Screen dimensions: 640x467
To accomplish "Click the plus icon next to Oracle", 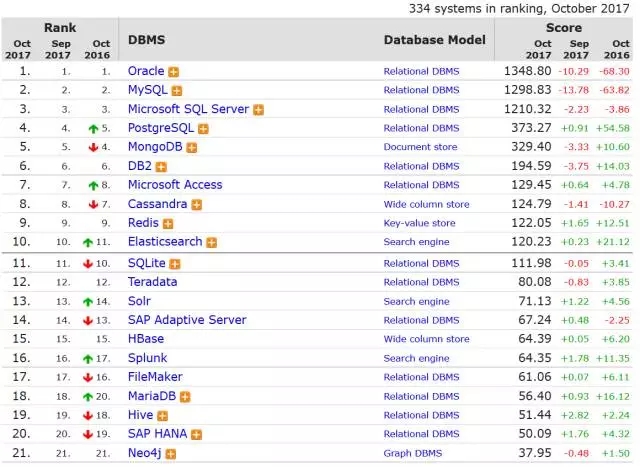I will pyautogui.click(x=173, y=72).
